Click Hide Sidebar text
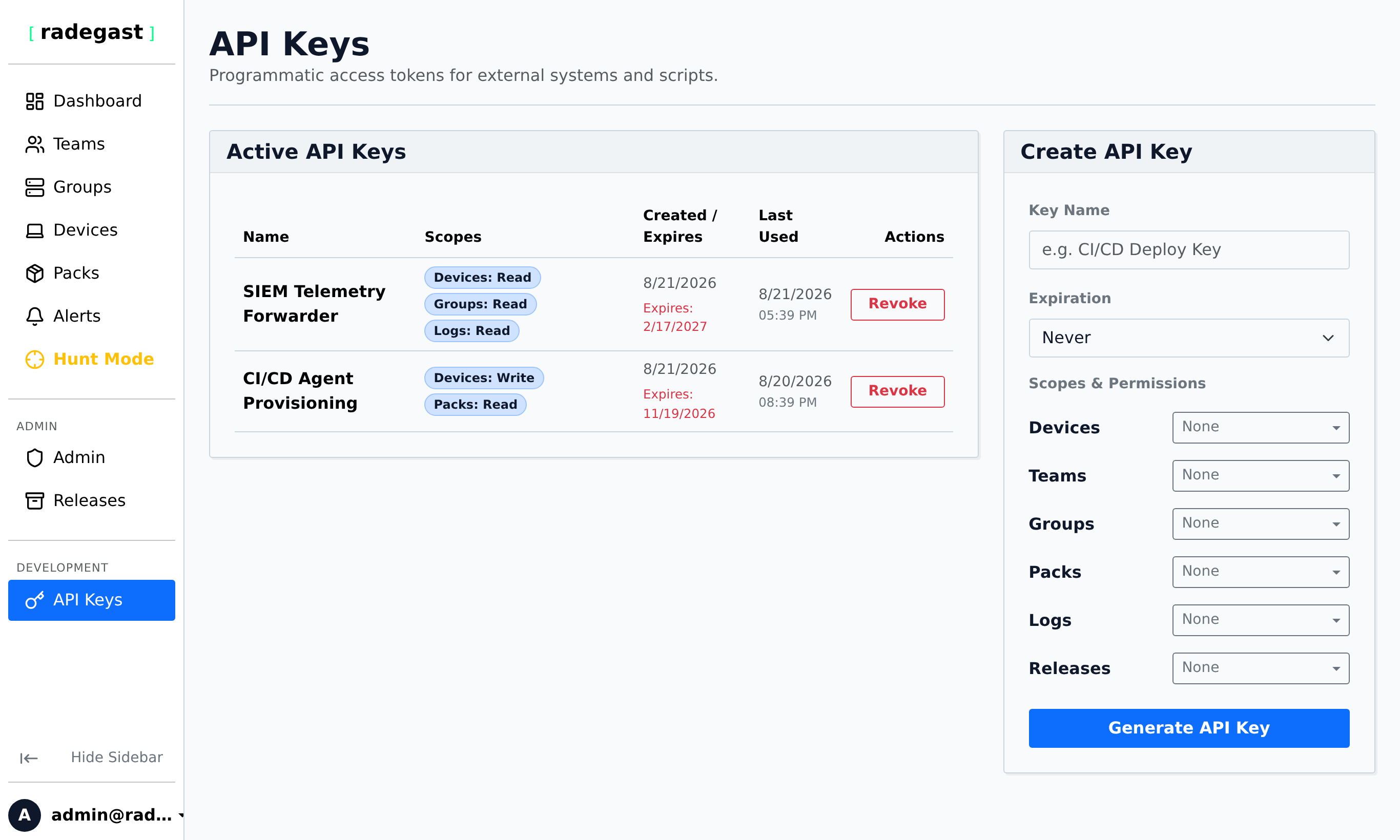 (x=117, y=758)
